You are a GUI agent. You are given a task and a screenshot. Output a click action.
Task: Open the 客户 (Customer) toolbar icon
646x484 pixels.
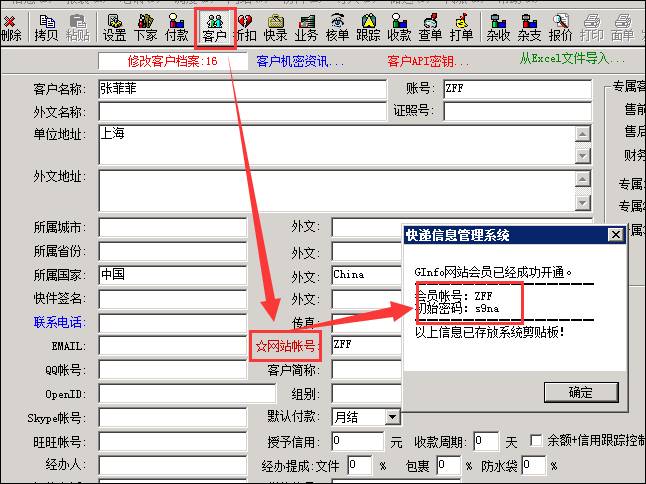214,27
